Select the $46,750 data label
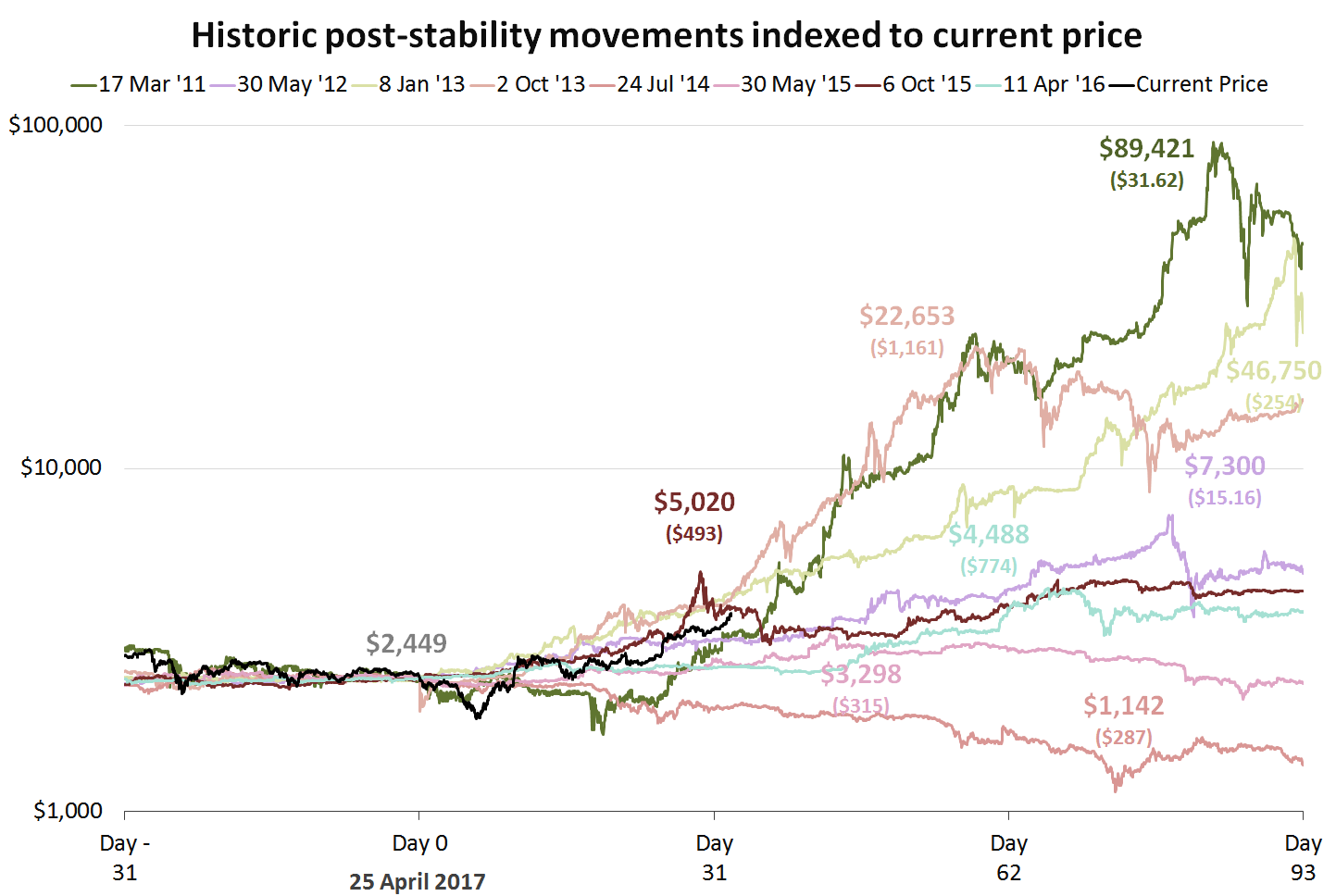The width and height of the screenshot is (1336, 896). point(1274,371)
